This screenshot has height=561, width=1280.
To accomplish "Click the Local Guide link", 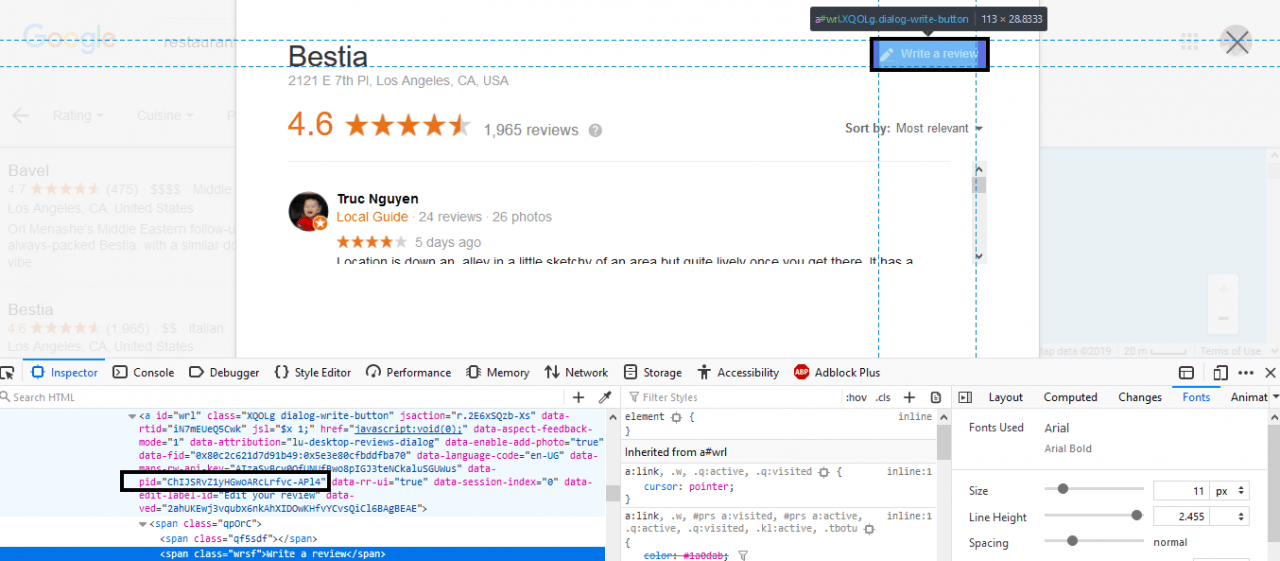I will click(372, 217).
